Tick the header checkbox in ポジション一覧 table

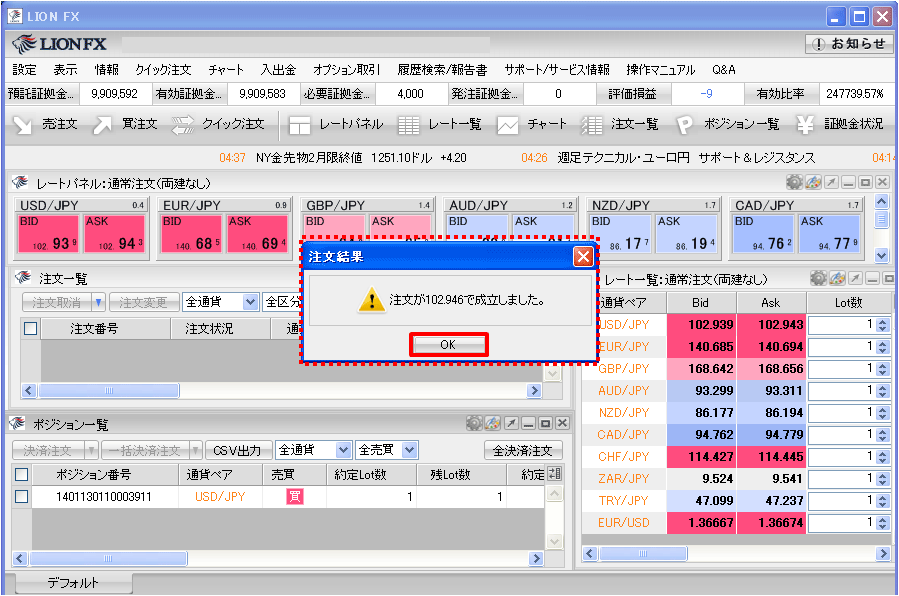tap(21, 475)
